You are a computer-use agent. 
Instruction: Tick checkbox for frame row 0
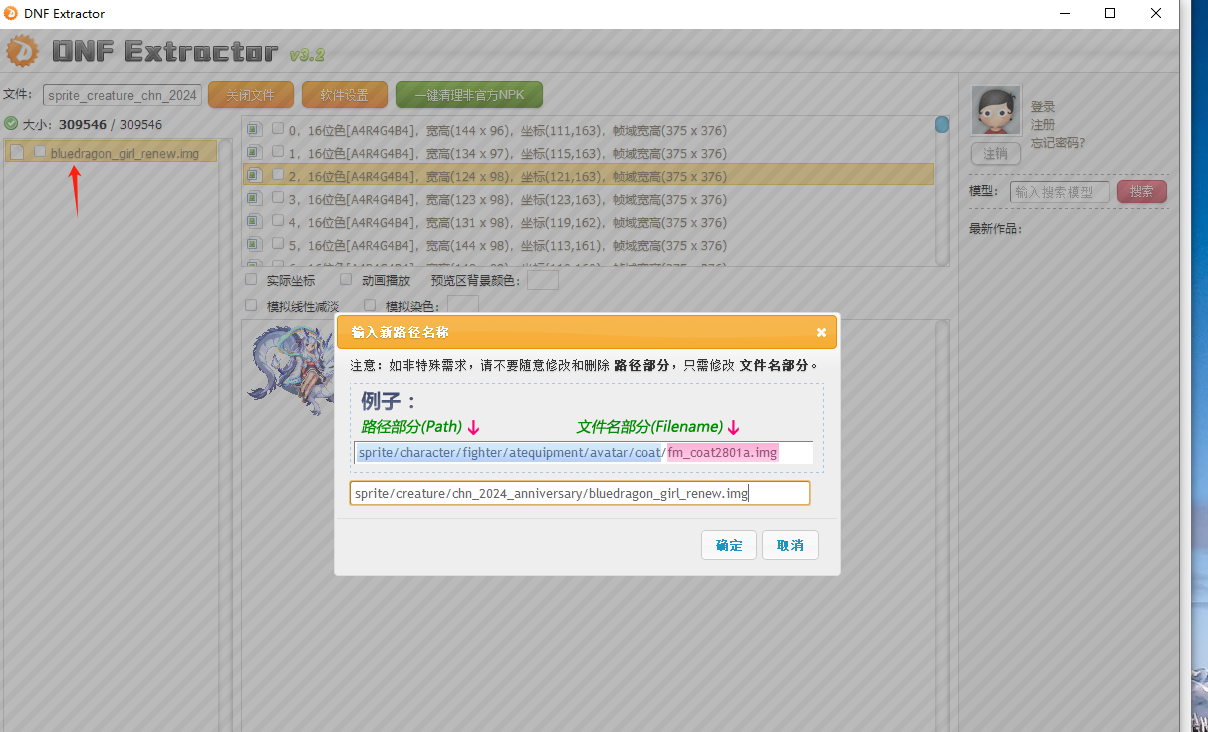pos(278,128)
